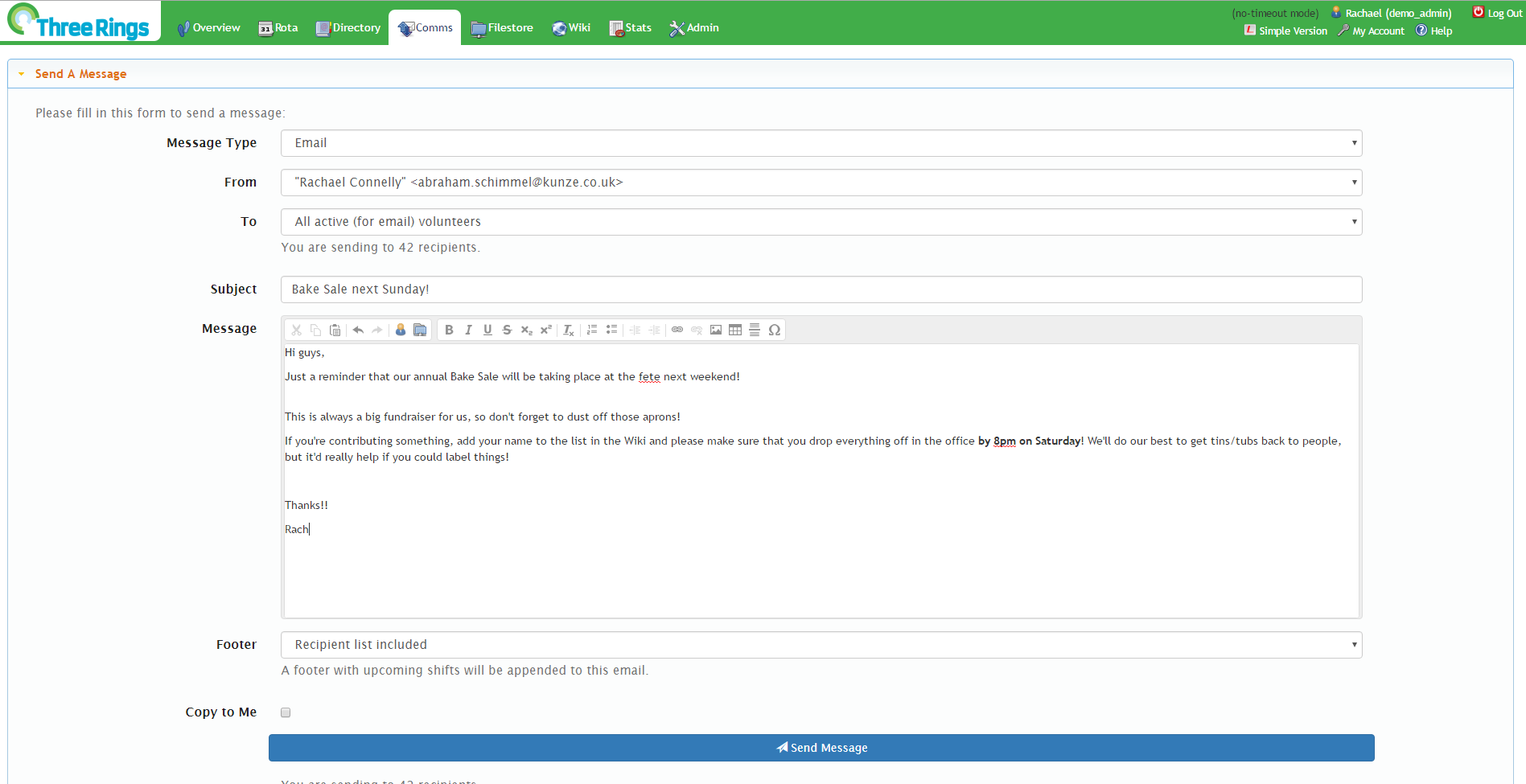
Task: Click the Log Out link
Action: [1497, 13]
